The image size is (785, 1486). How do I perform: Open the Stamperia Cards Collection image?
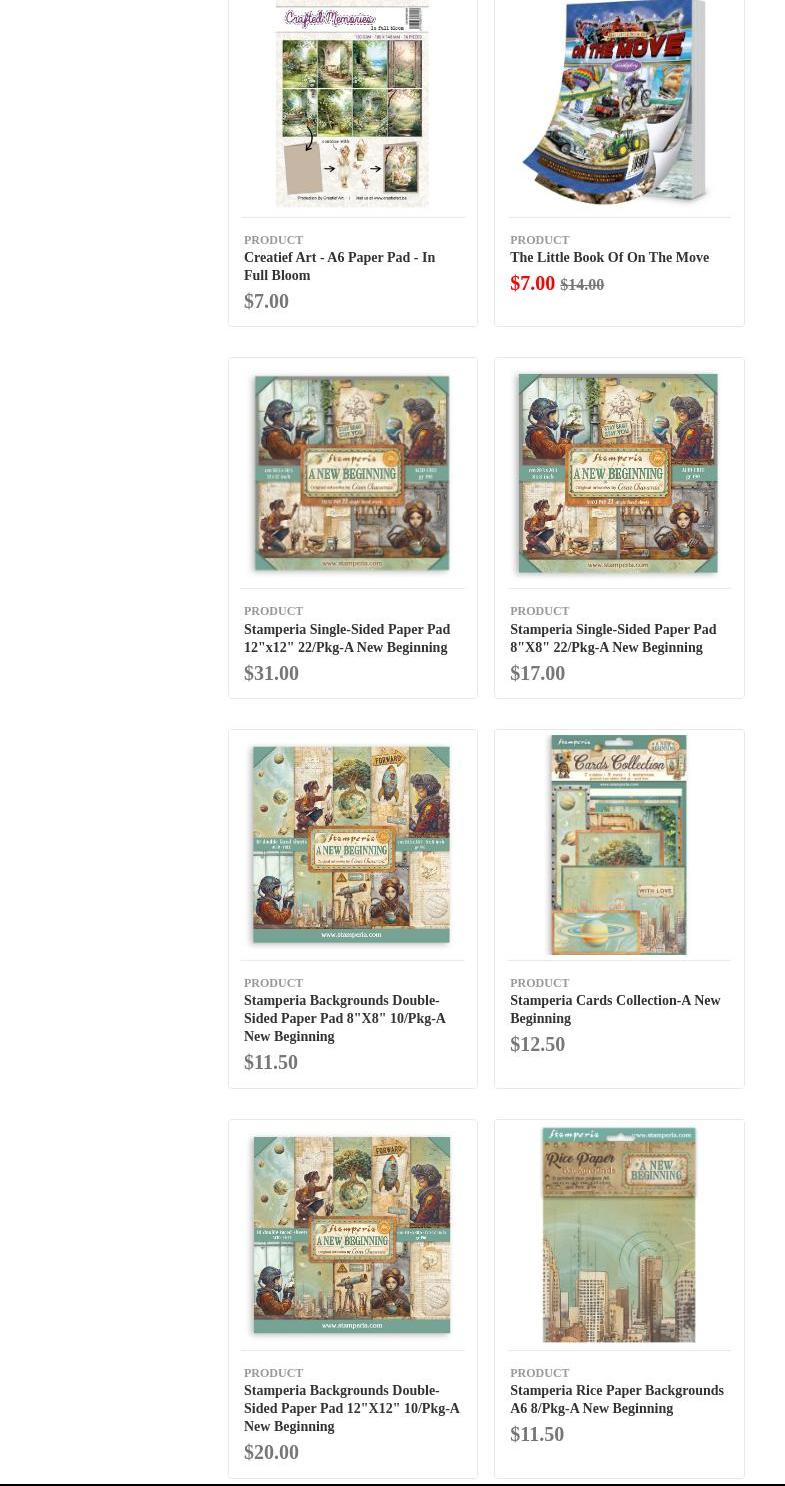618,845
